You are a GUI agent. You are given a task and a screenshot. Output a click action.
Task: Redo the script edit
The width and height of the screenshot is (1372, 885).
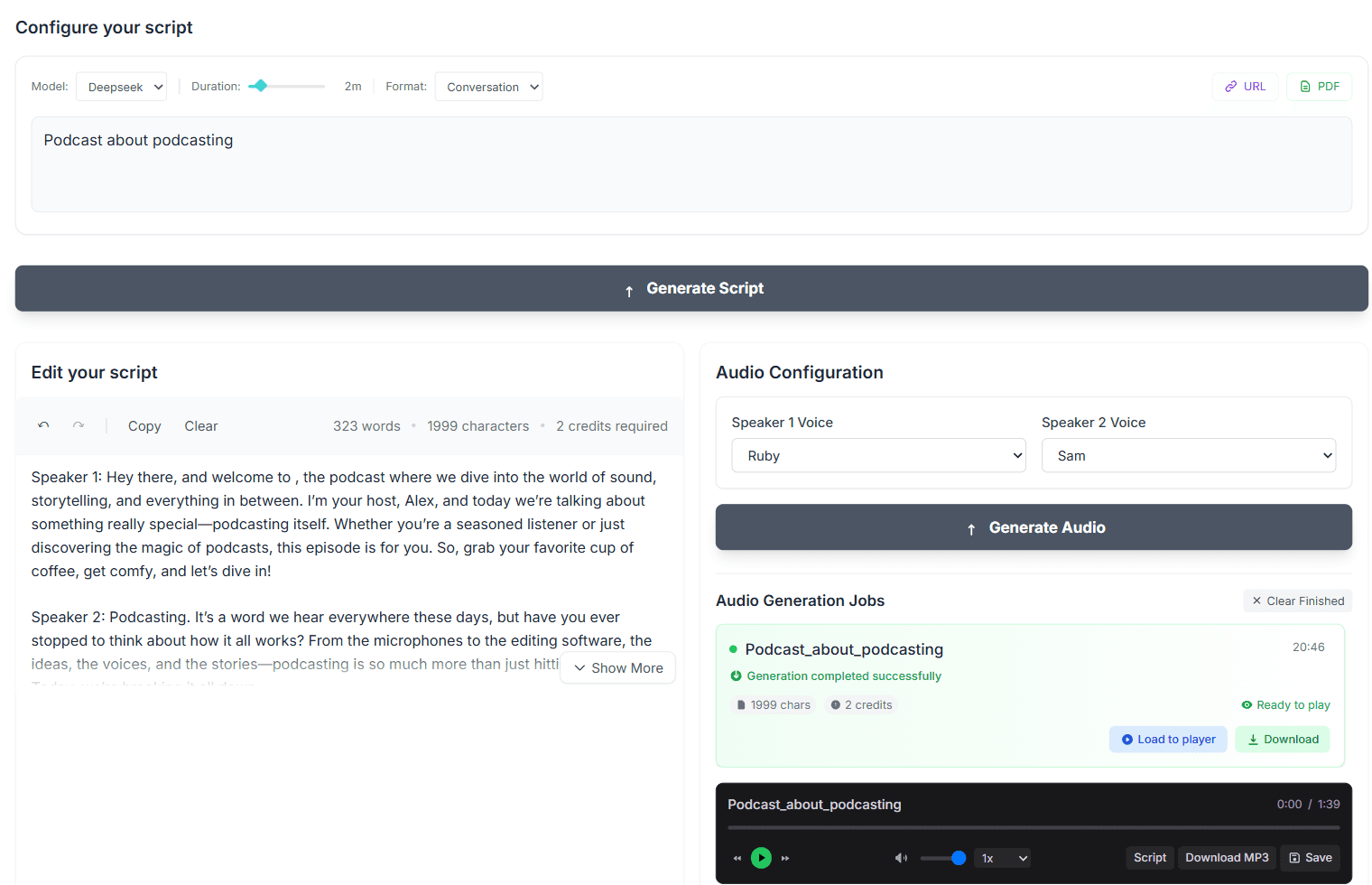(x=79, y=425)
